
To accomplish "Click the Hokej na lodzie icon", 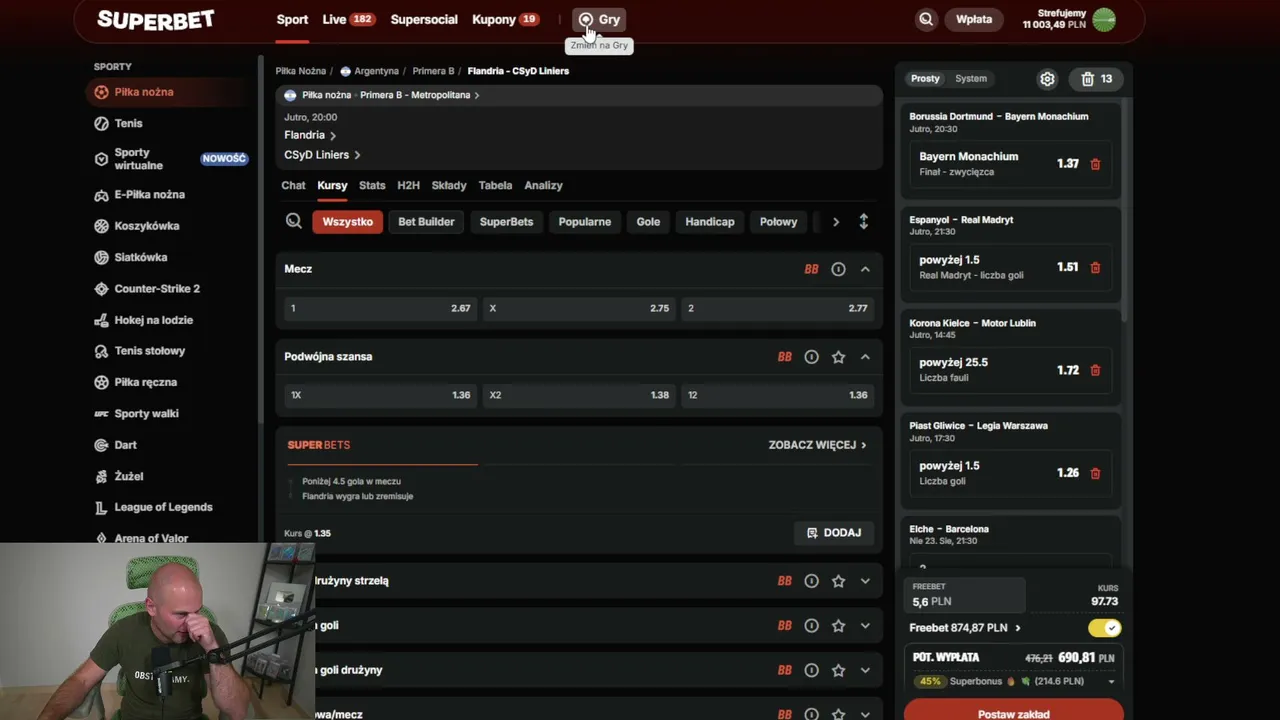I will click(x=101, y=320).
